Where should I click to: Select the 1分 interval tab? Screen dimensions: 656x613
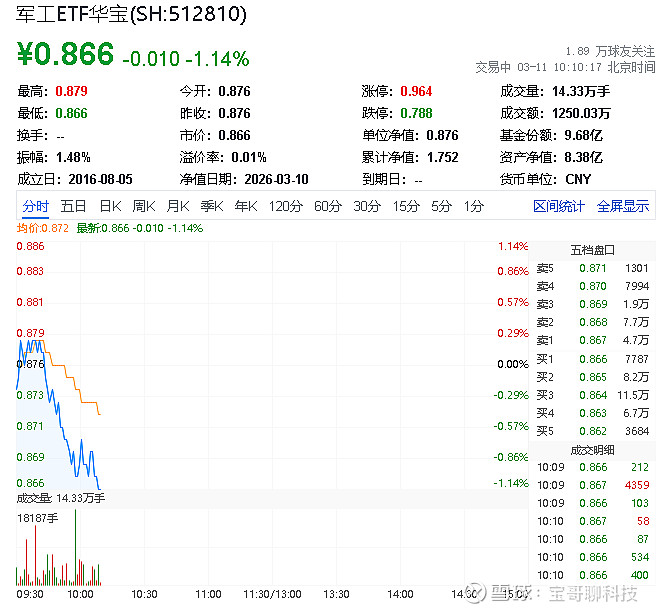(x=474, y=206)
